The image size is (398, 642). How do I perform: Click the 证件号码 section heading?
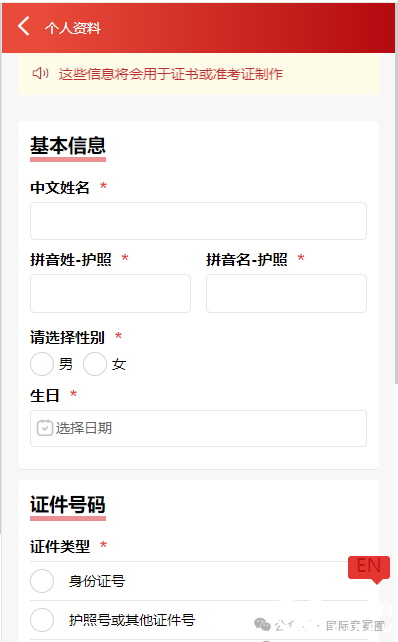click(68, 504)
